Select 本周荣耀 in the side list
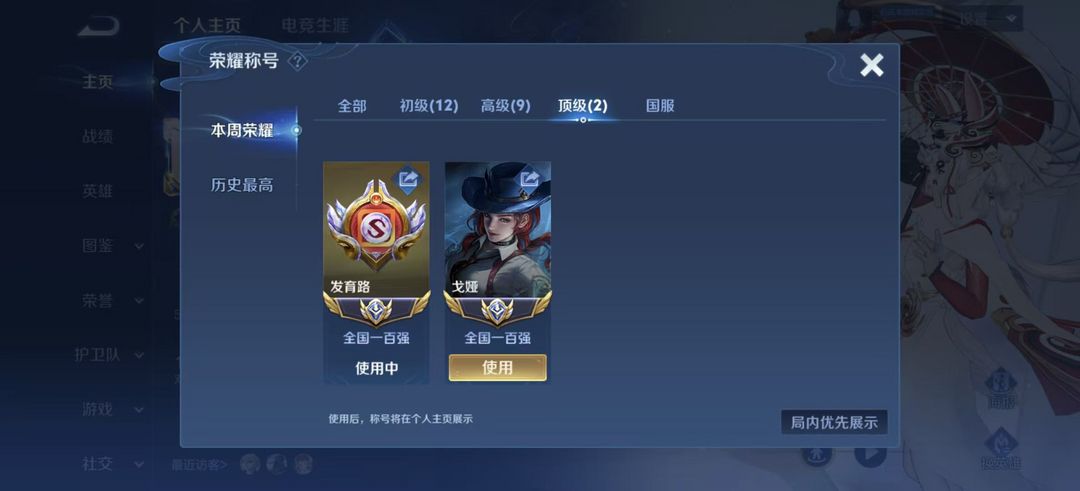The image size is (1080, 491). (x=242, y=130)
